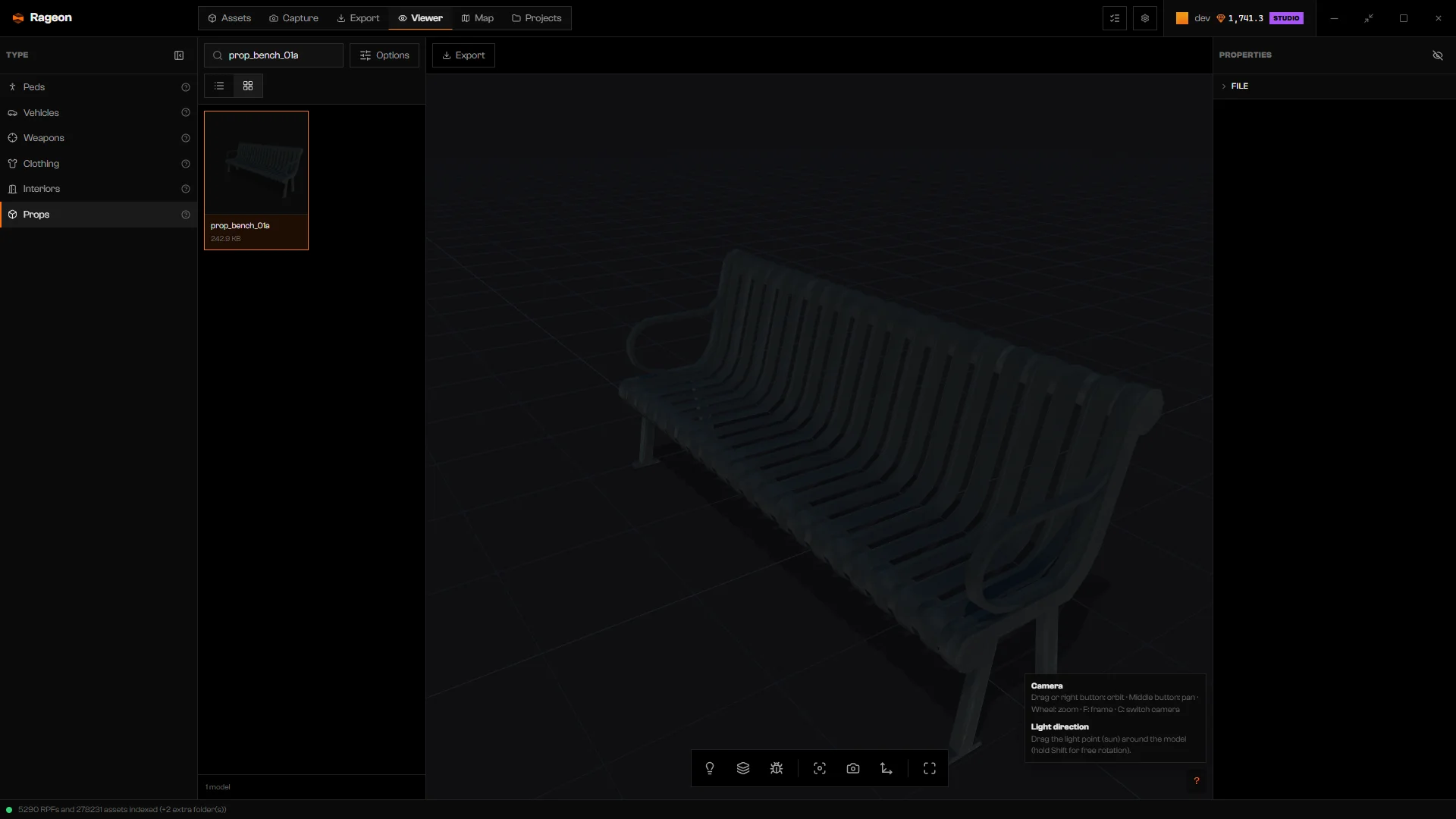Click the compact window arrows icon
This screenshot has width=1456, height=819.
(x=1369, y=18)
